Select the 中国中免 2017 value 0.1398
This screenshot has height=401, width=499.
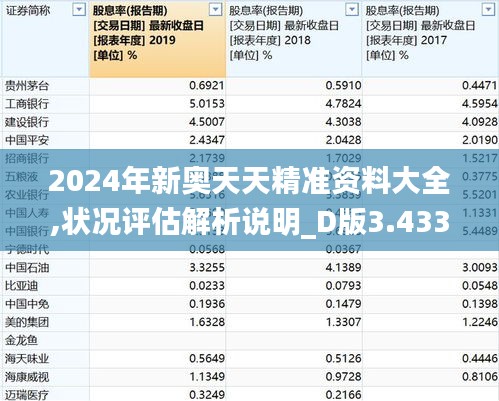[480, 304]
